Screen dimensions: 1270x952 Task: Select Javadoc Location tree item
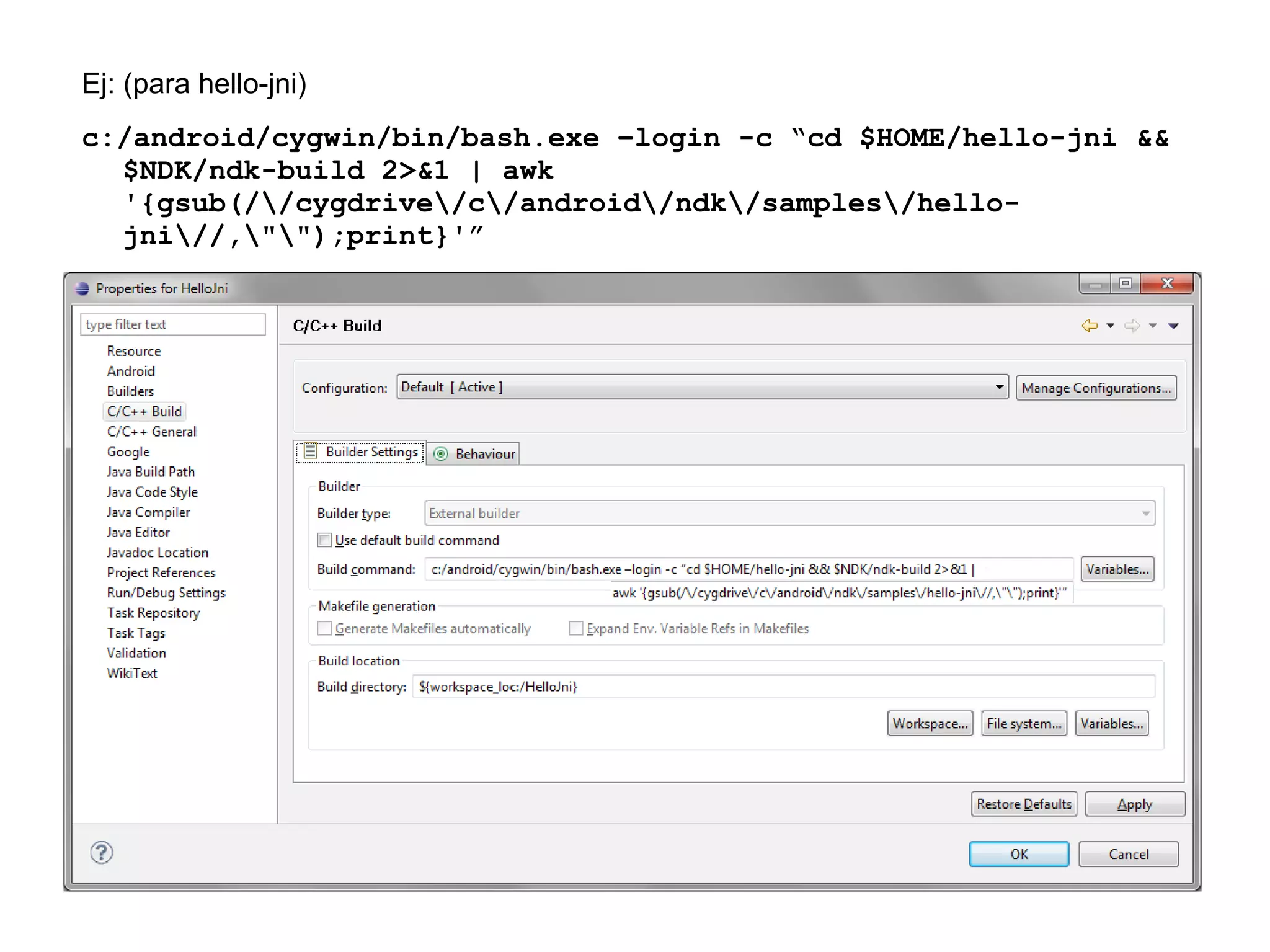(x=157, y=553)
